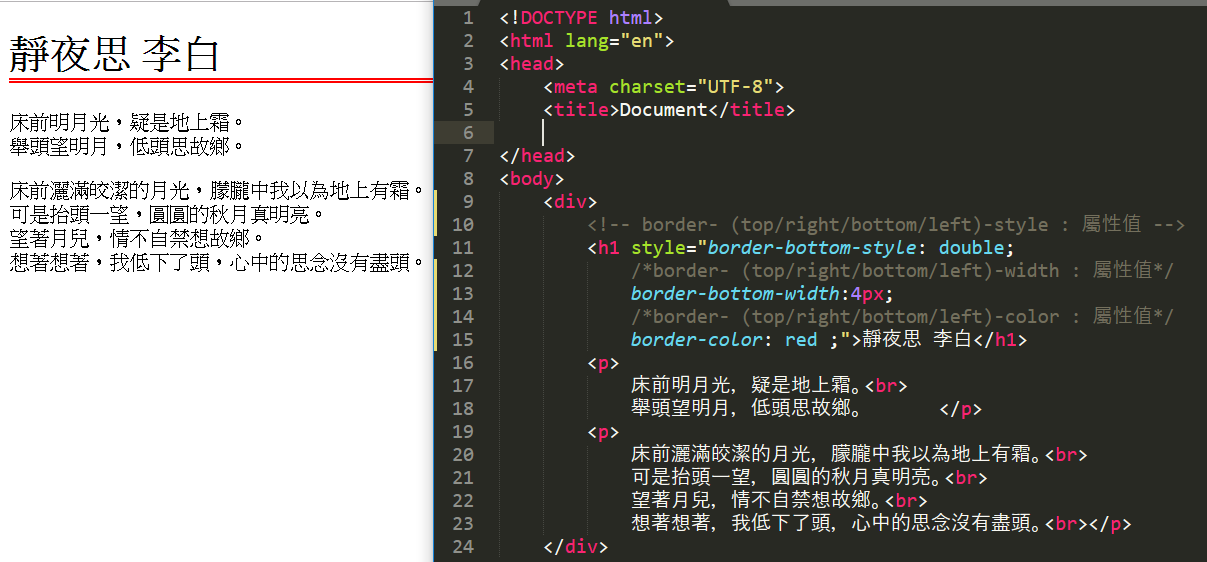1207x562 pixels.
Task: Click the "red" value of border-color
Action: (801, 340)
